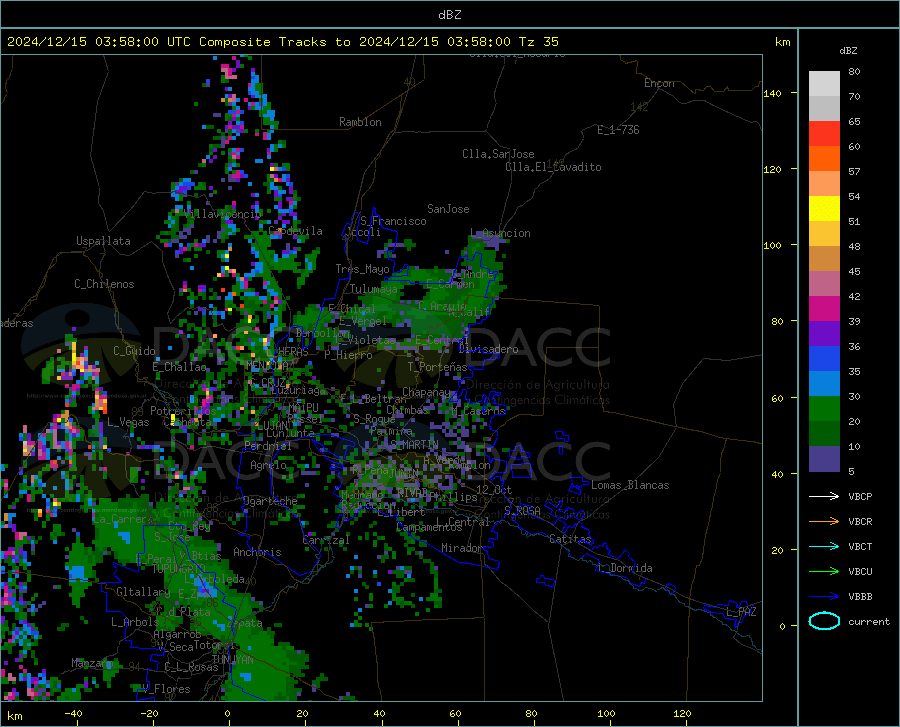Click the 'S_MARTIN' map label
This screenshot has height=727, width=900.
point(414,445)
